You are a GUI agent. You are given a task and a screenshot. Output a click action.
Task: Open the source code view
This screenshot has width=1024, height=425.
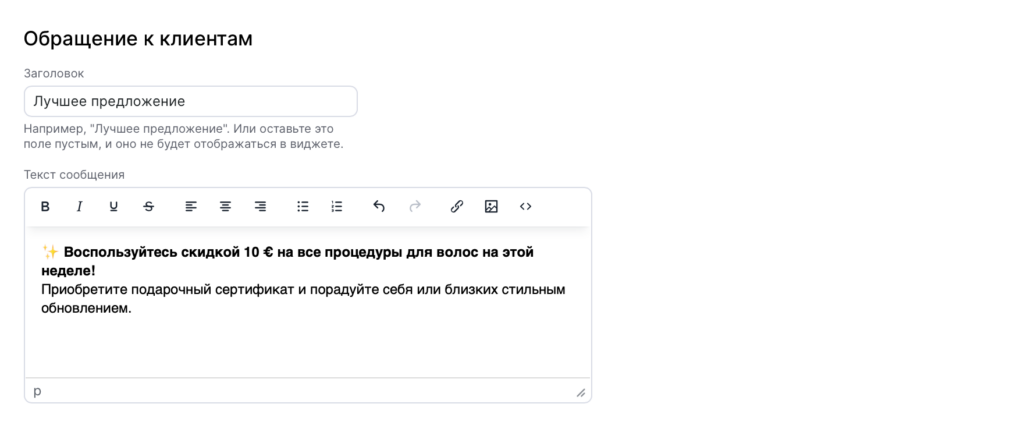coord(525,207)
